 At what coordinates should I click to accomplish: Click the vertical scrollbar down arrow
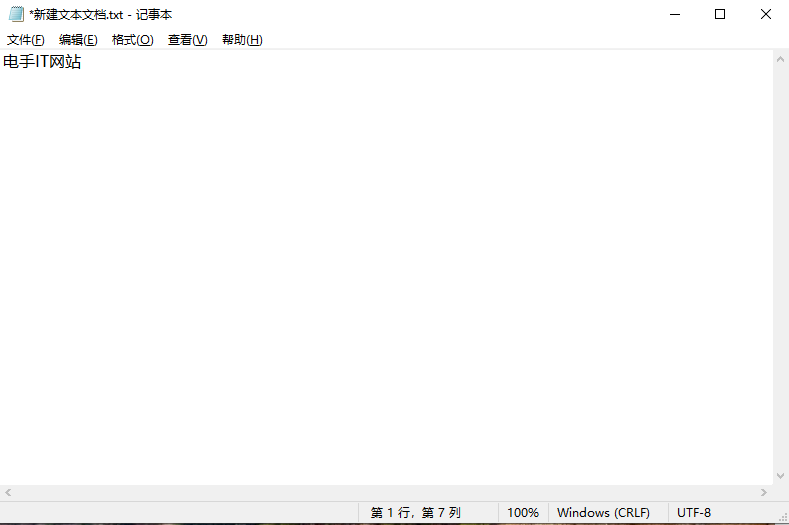click(x=781, y=476)
